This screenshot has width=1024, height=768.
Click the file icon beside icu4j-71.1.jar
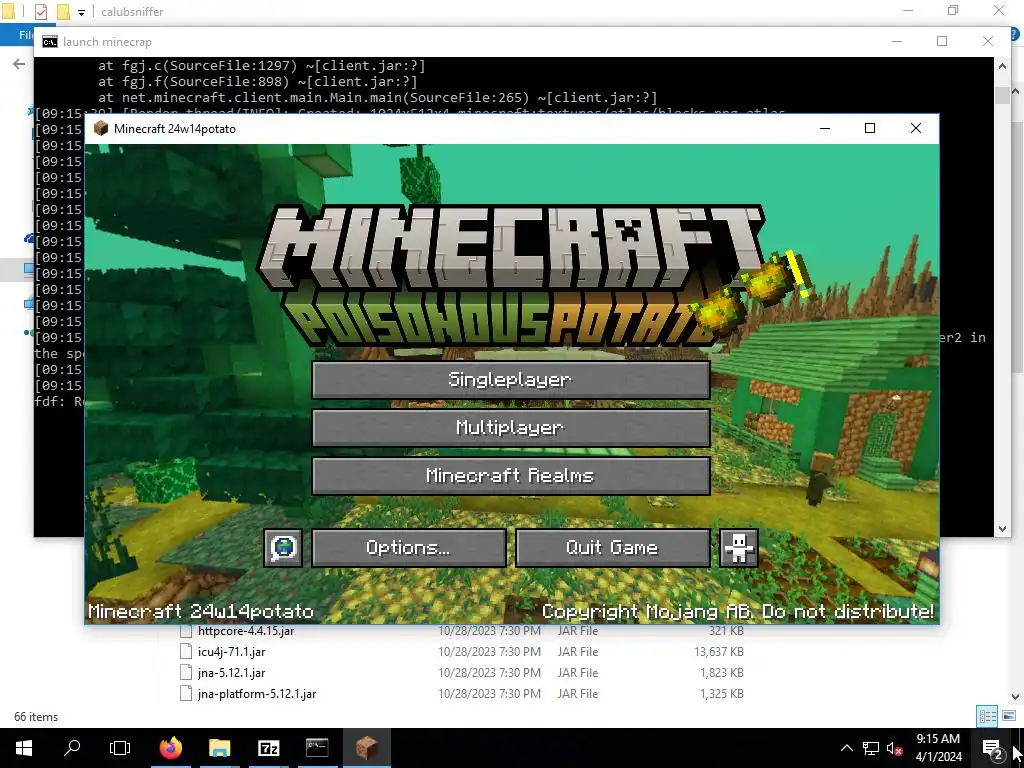186,652
